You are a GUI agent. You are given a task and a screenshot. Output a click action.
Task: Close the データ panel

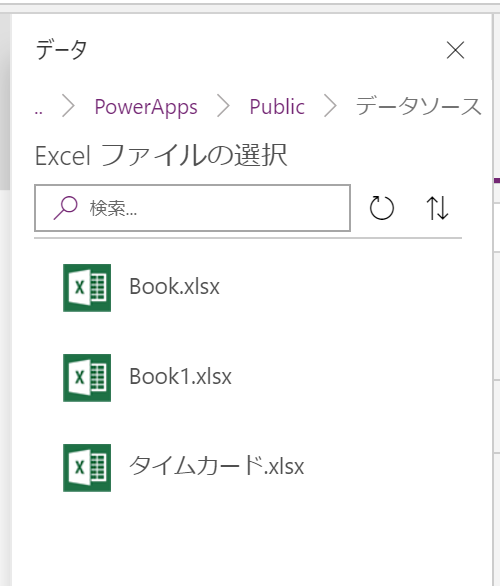click(x=455, y=50)
